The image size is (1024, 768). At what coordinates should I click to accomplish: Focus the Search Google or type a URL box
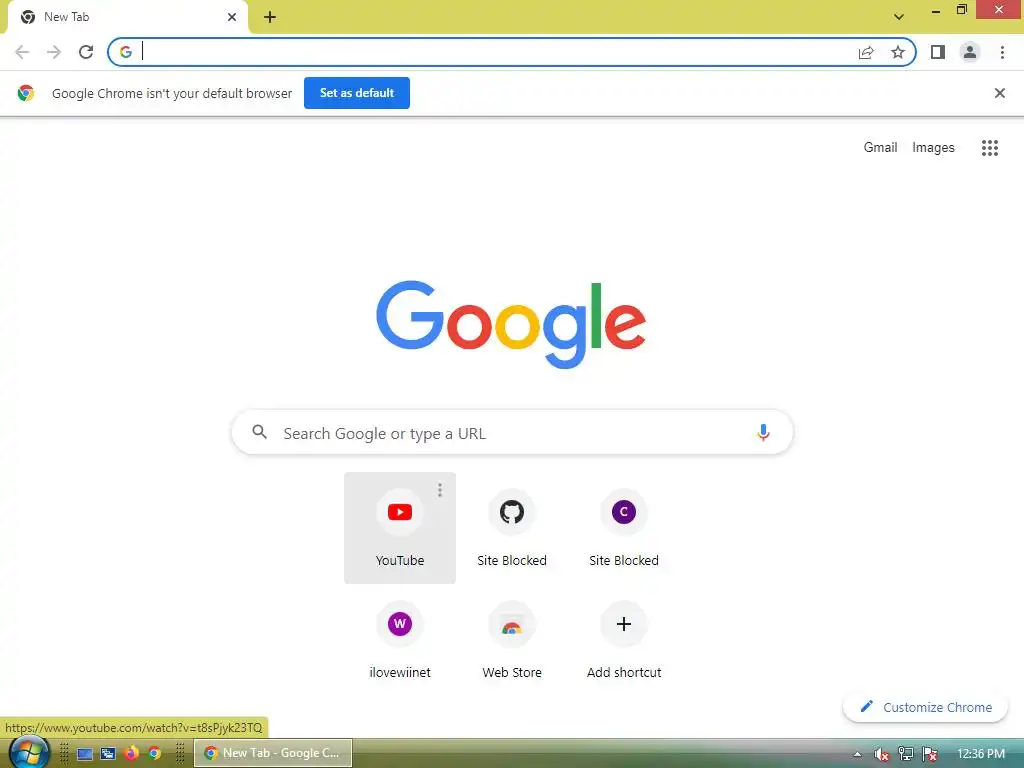512,432
